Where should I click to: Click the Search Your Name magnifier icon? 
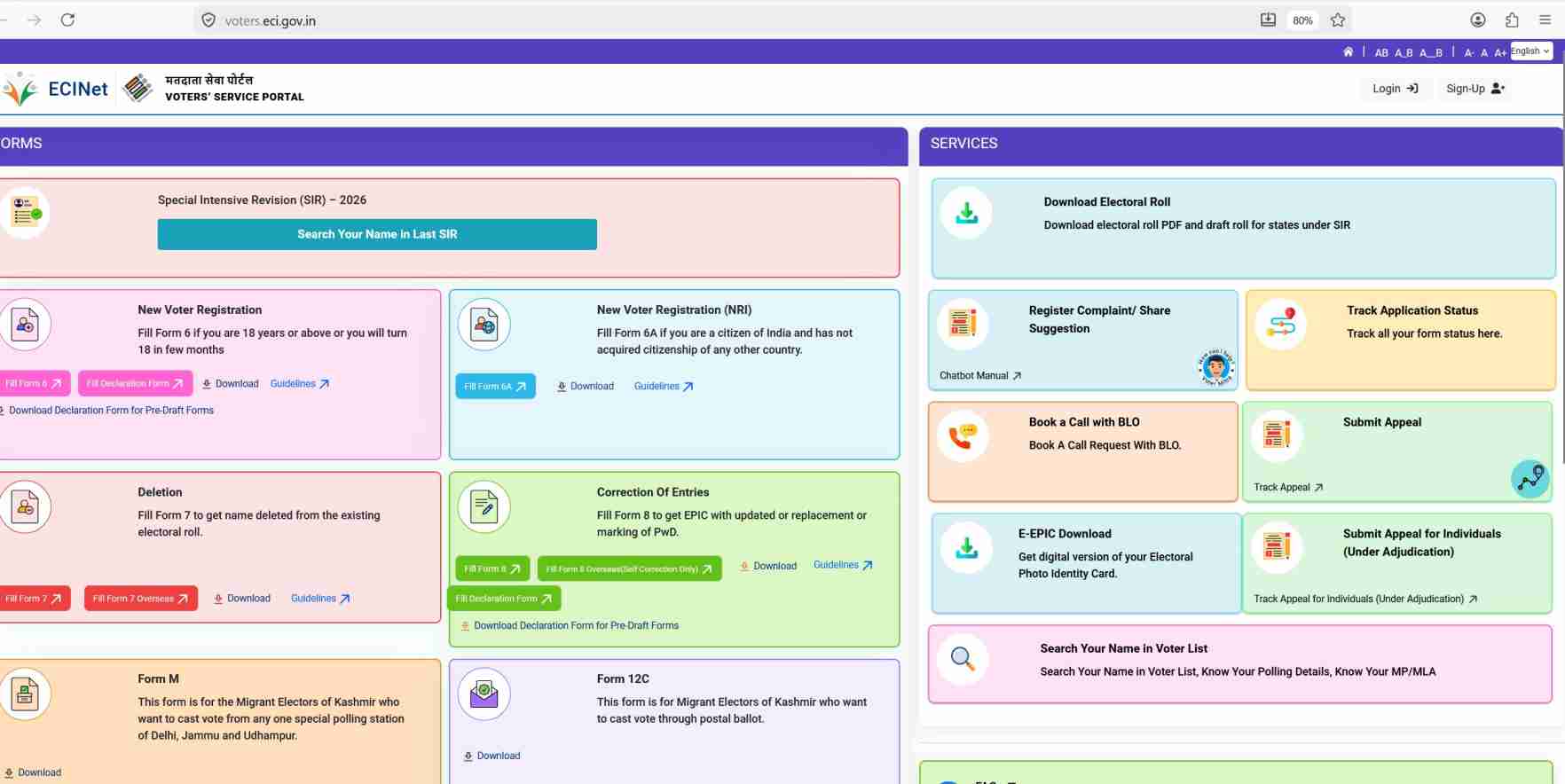point(963,659)
